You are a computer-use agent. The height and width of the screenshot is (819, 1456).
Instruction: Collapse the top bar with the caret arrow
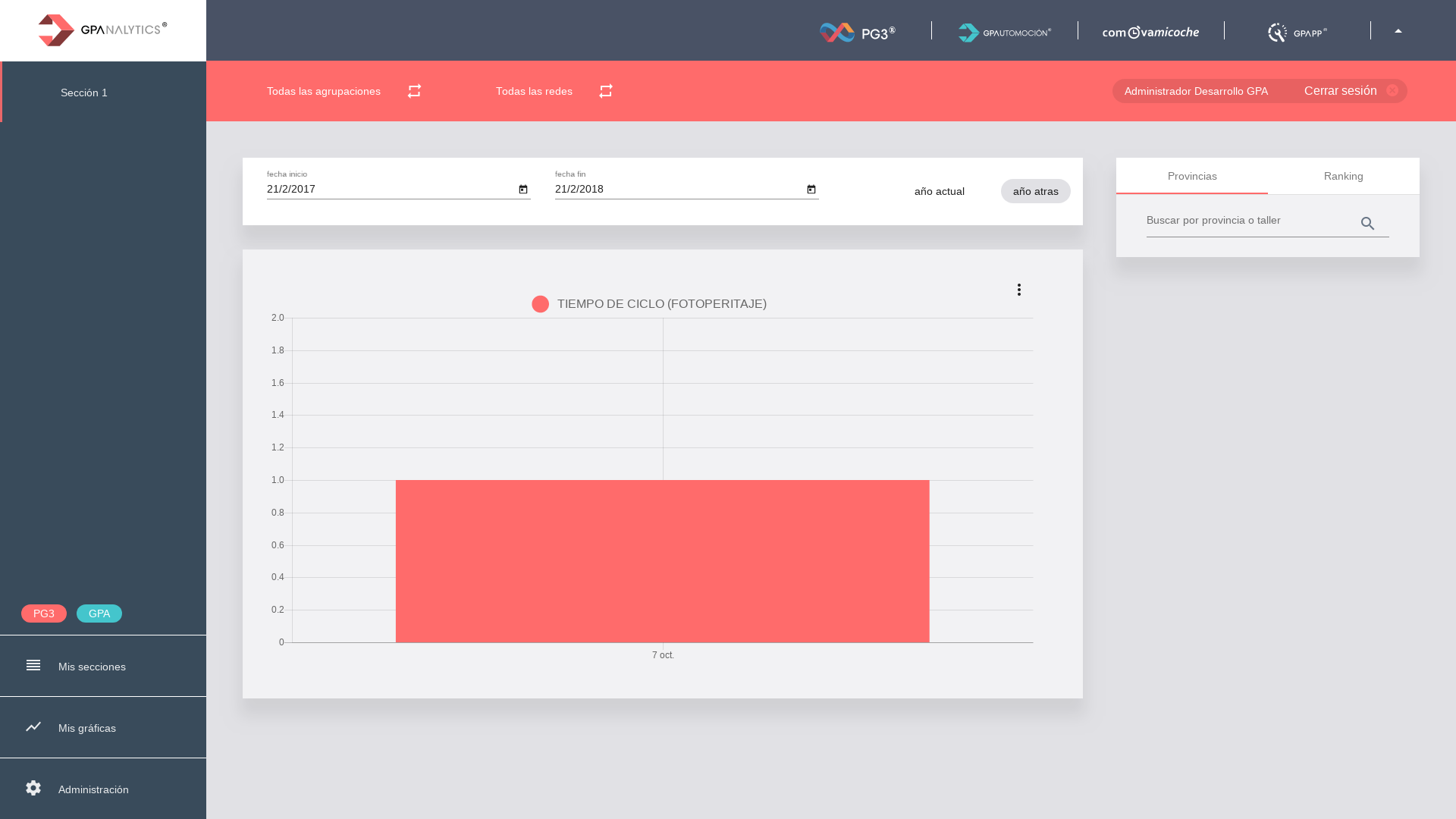[1398, 31]
